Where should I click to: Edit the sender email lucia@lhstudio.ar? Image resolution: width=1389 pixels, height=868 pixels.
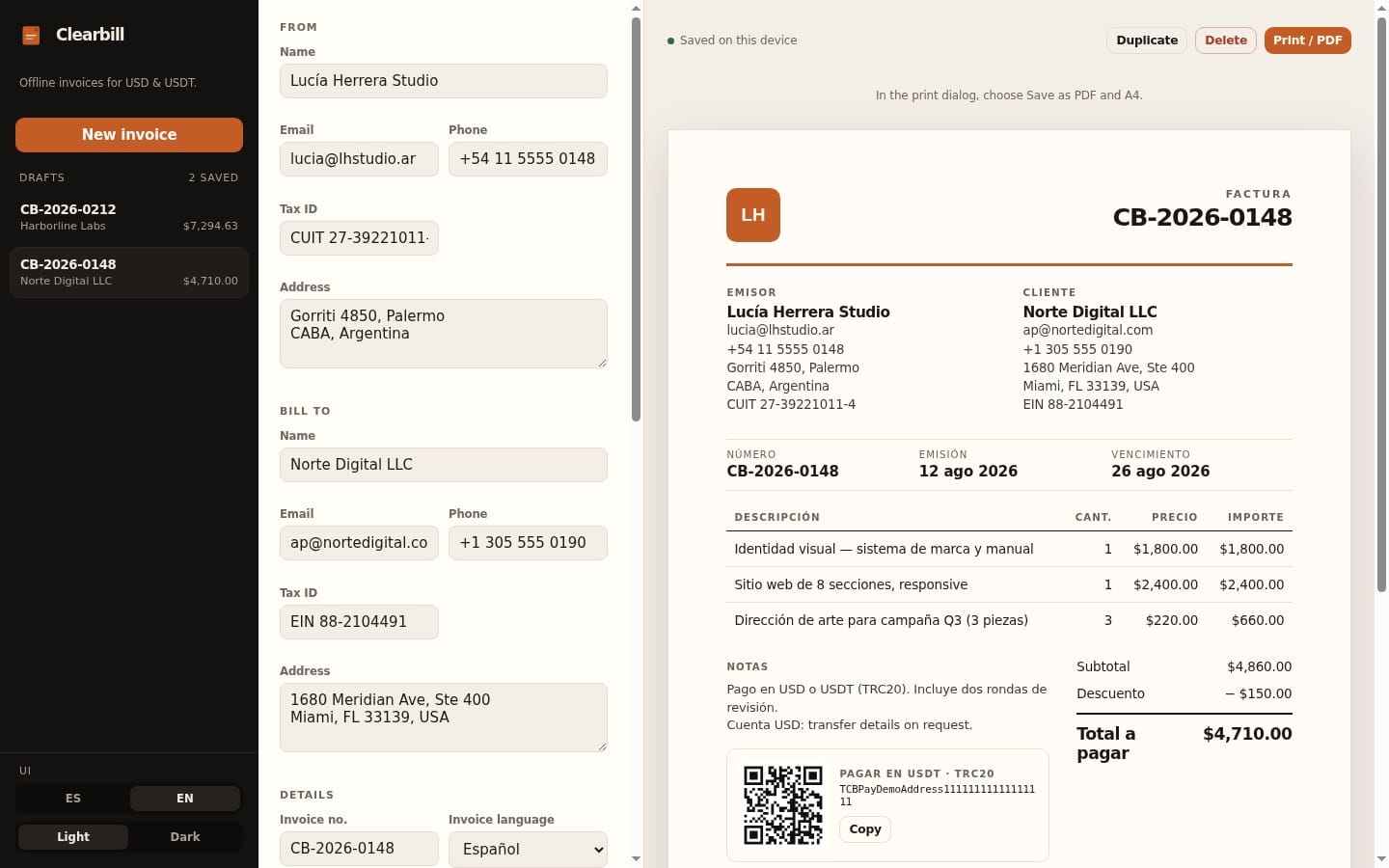tap(359, 159)
